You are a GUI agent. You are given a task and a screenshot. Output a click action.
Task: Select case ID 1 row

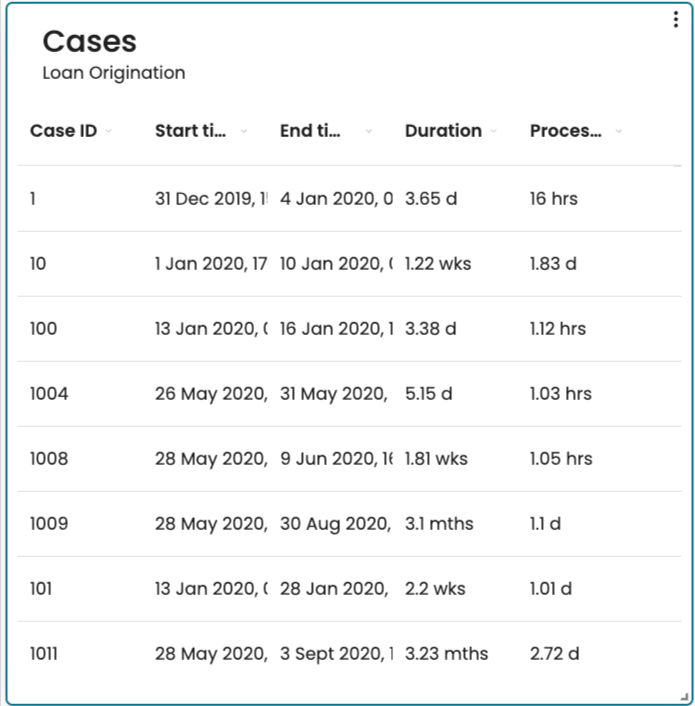click(x=33, y=199)
